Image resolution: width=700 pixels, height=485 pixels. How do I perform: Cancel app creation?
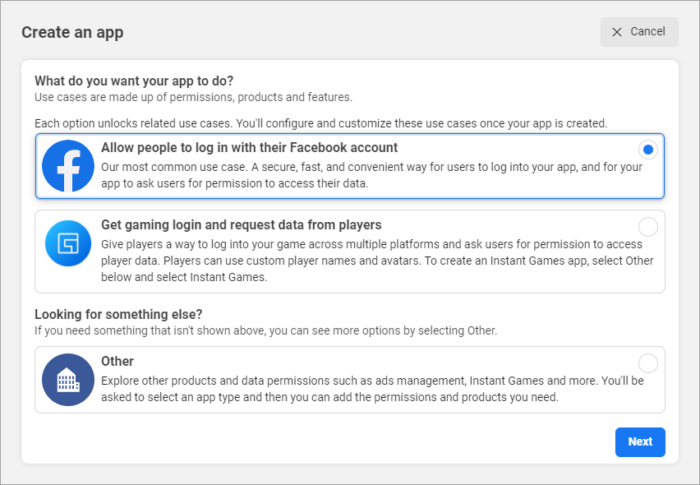[x=639, y=32]
